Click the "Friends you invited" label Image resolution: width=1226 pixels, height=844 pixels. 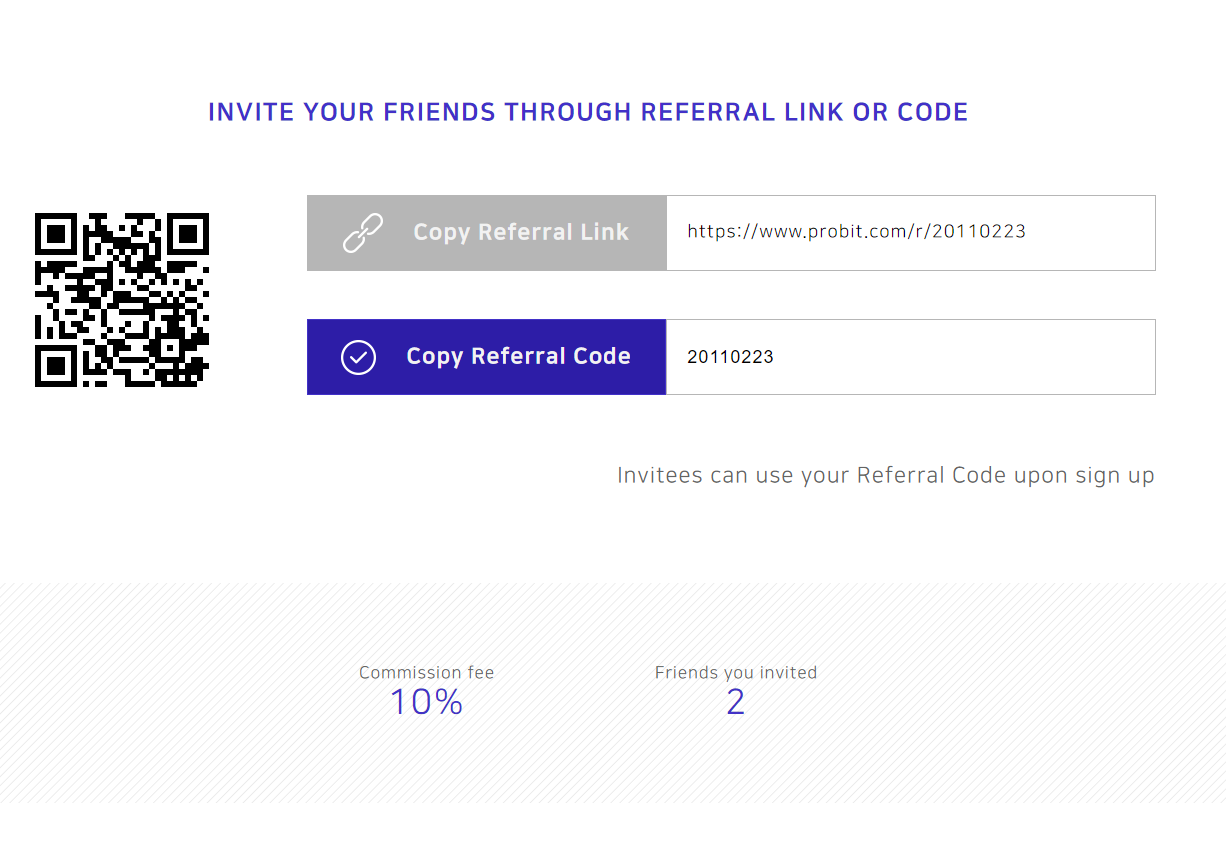736,673
